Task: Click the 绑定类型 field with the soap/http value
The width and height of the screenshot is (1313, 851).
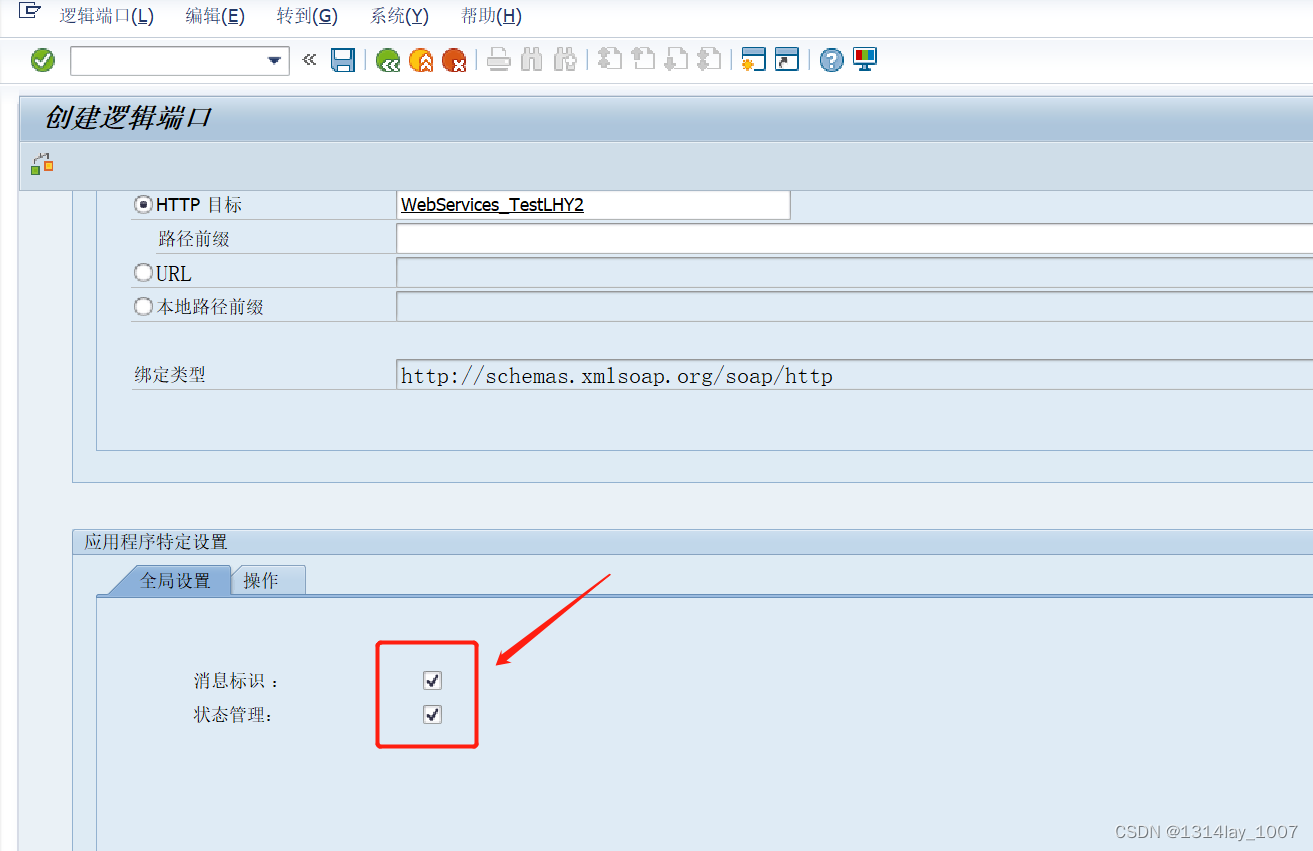Action: coord(855,375)
